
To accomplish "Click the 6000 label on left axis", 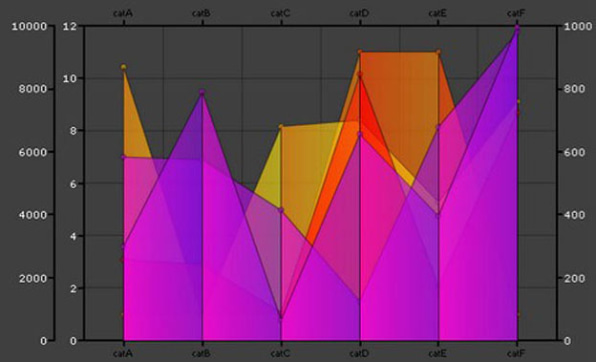I will (33, 152).
